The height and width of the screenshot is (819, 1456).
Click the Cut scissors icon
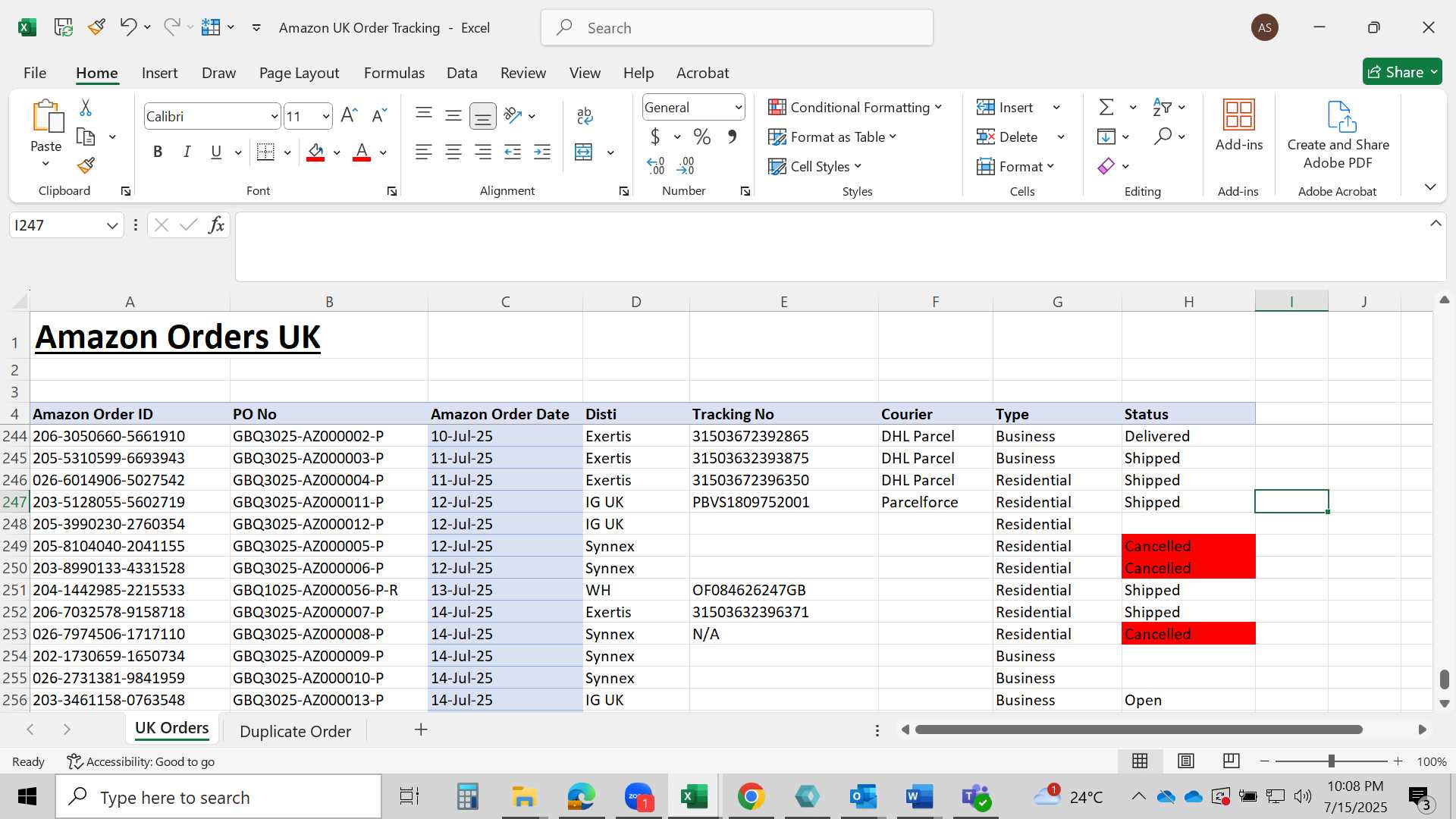pyautogui.click(x=86, y=108)
